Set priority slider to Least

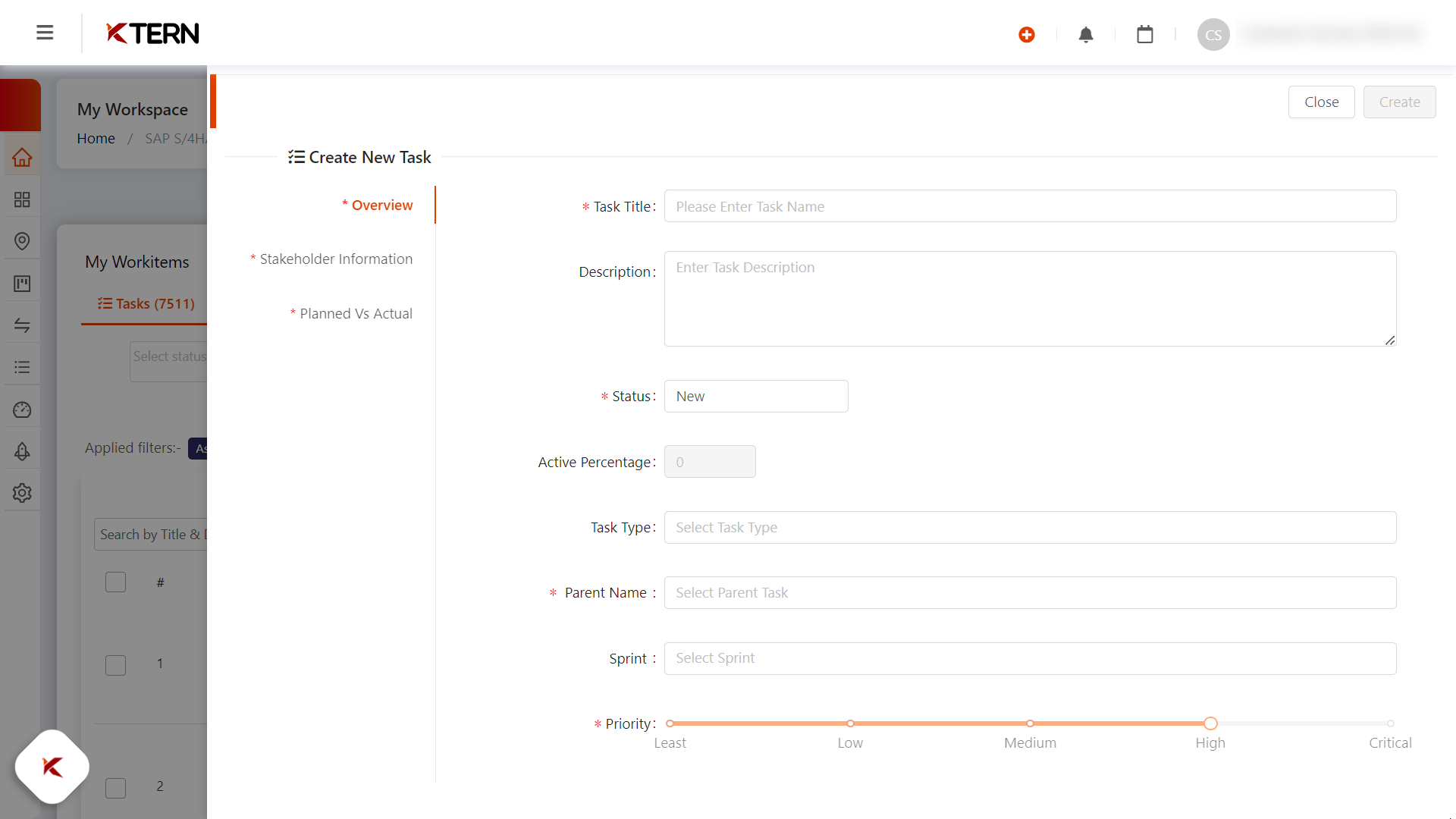(670, 723)
